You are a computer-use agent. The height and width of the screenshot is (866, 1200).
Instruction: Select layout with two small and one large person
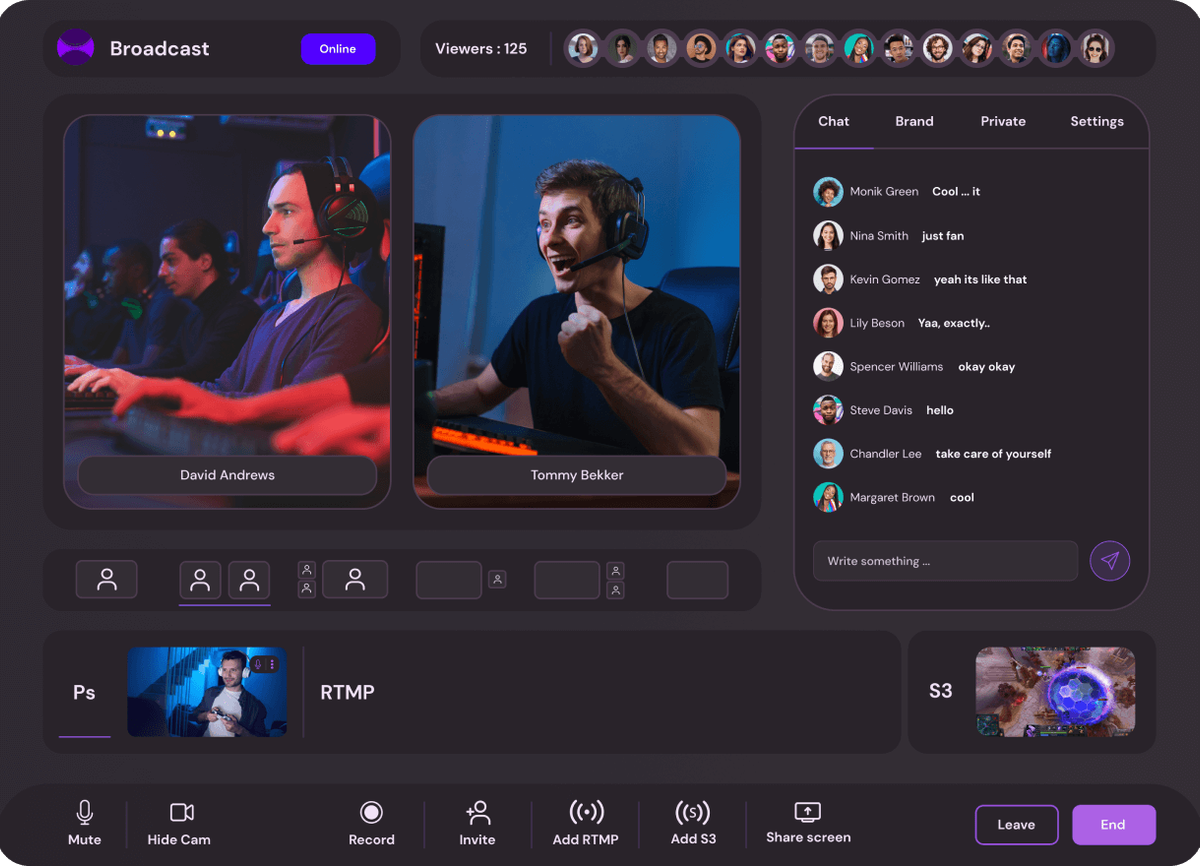[x=342, y=580]
